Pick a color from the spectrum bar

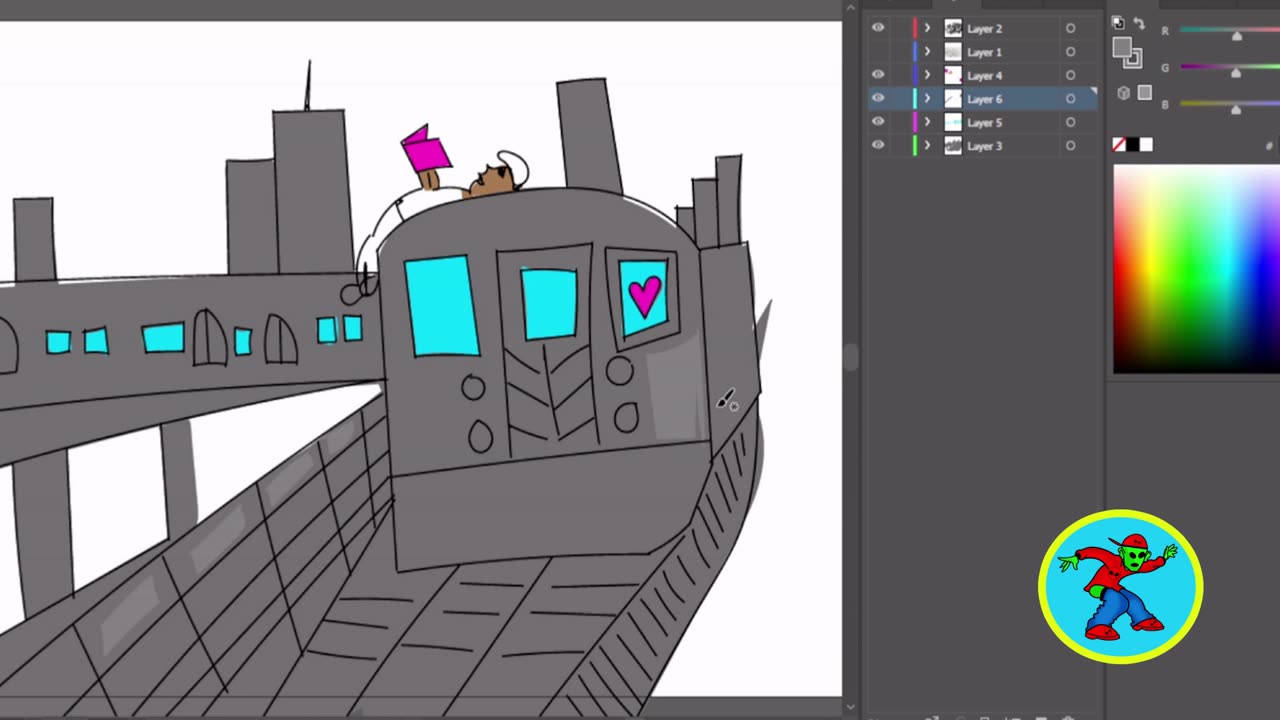(1197, 269)
